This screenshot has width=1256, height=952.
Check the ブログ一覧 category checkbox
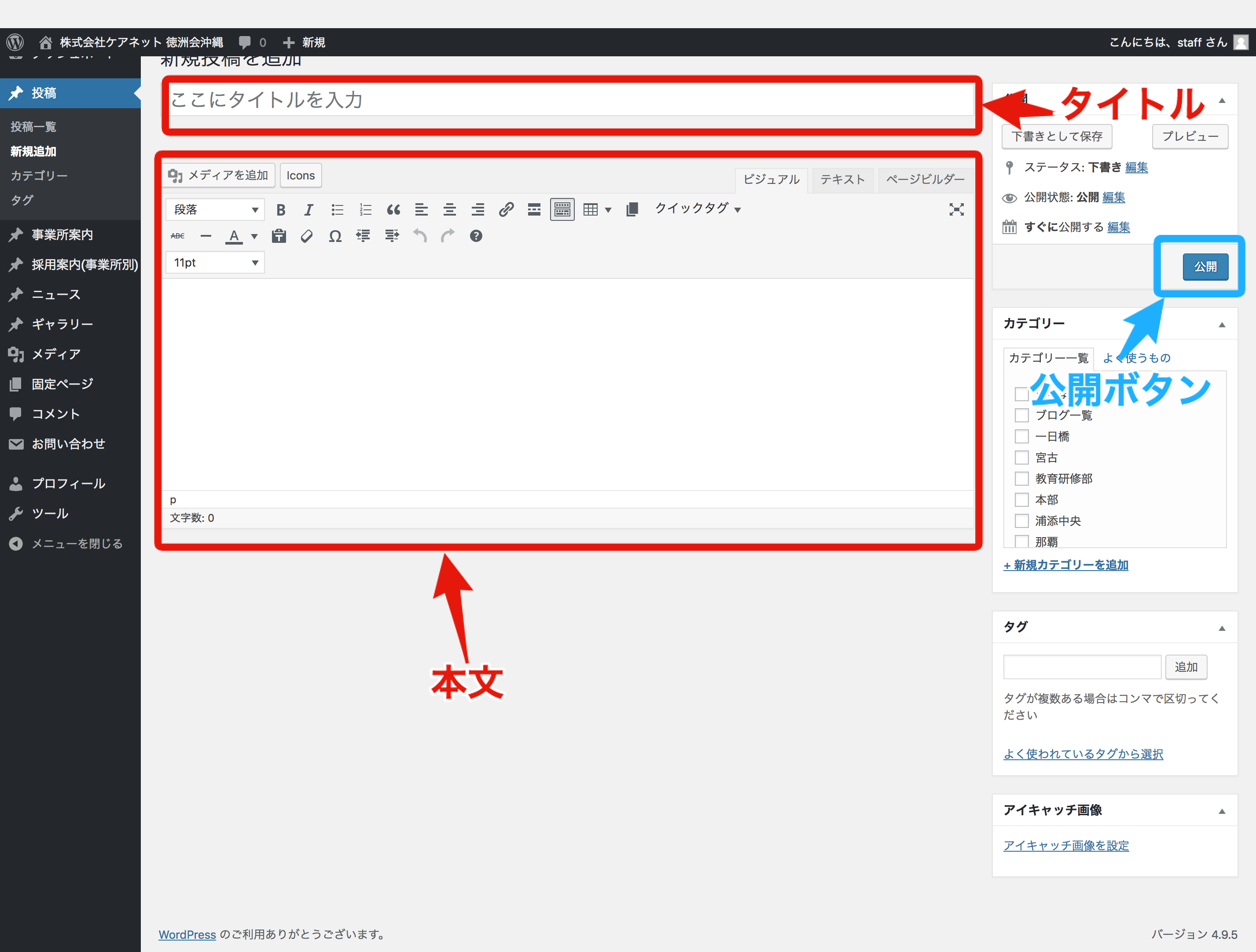(1021, 415)
